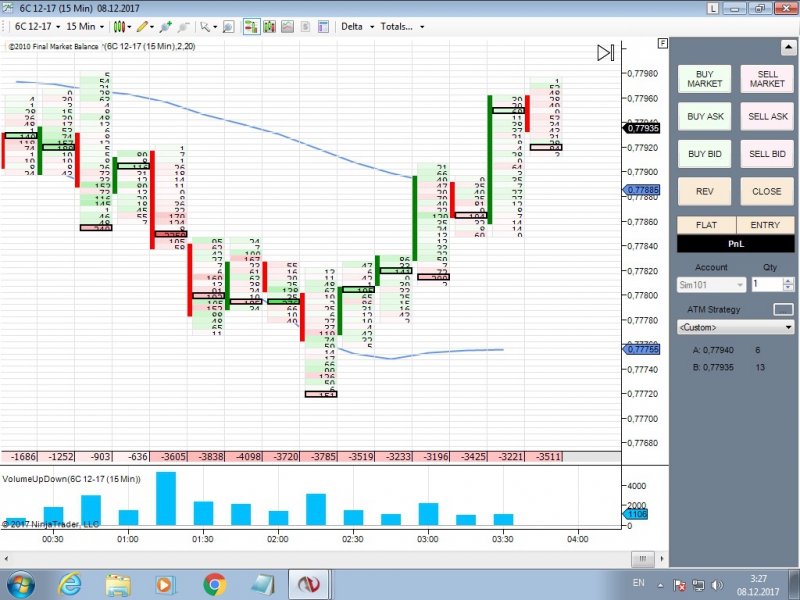The width and height of the screenshot is (800, 600).
Task: Click the BUY BID button
Action: [704, 154]
